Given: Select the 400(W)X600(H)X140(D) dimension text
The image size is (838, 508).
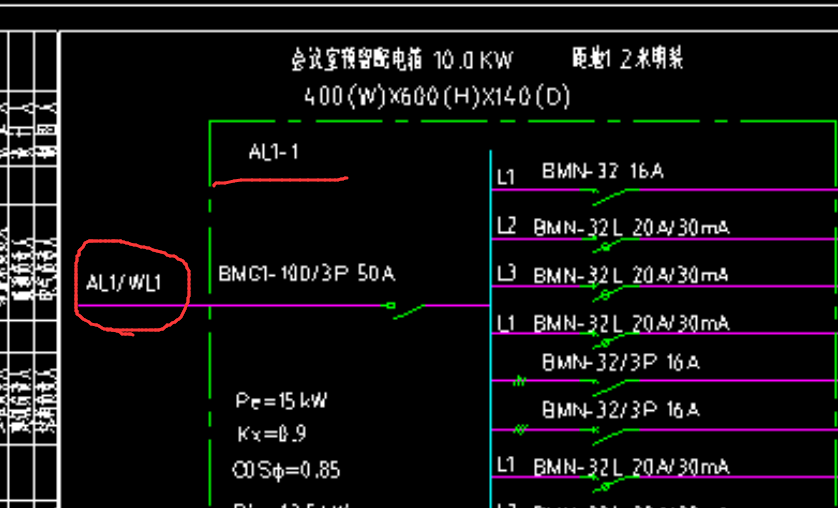Looking at the screenshot, I should tap(437, 97).
